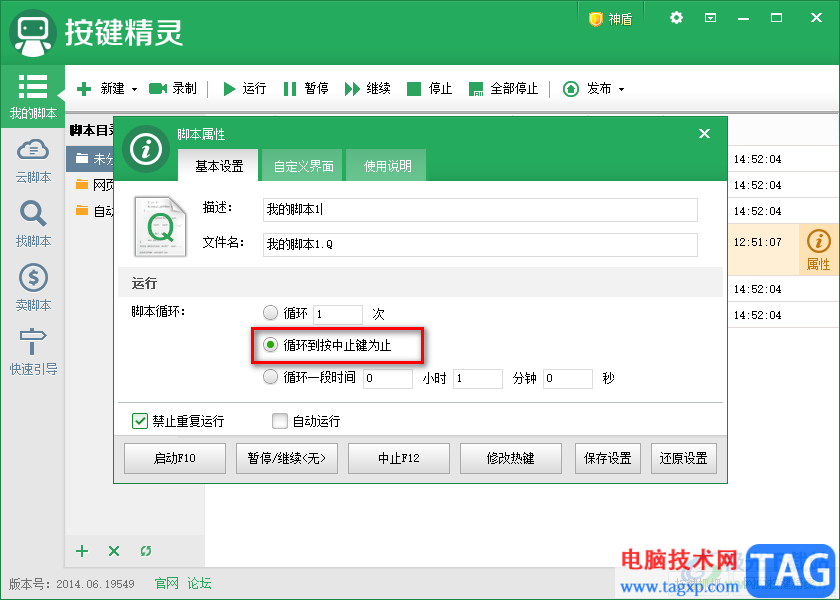The width and height of the screenshot is (840, 600).
Task: Select first folder in 脚本目录 list
Action: (90, 159)
